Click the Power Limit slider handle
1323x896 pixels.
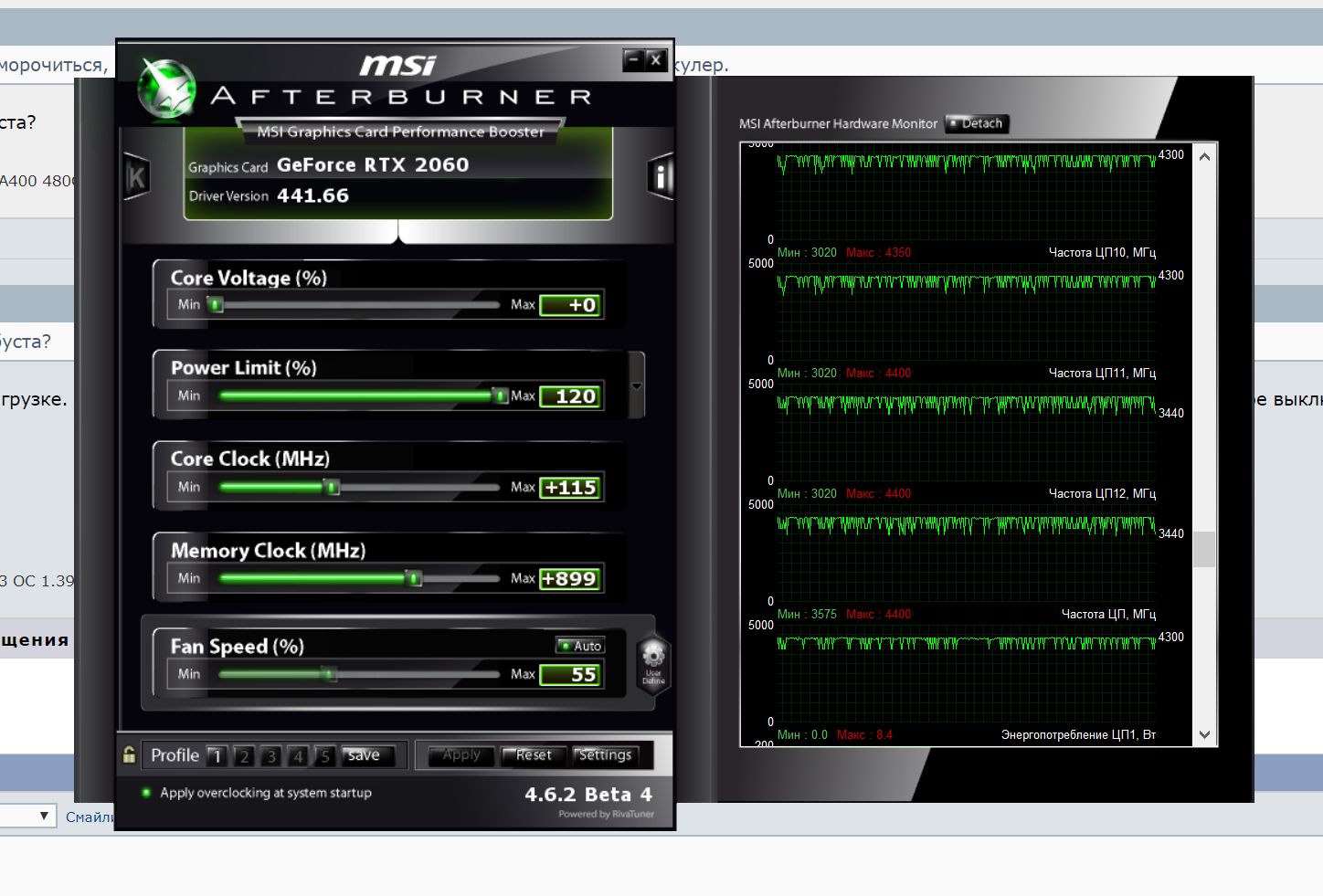[x=501, y=395]
